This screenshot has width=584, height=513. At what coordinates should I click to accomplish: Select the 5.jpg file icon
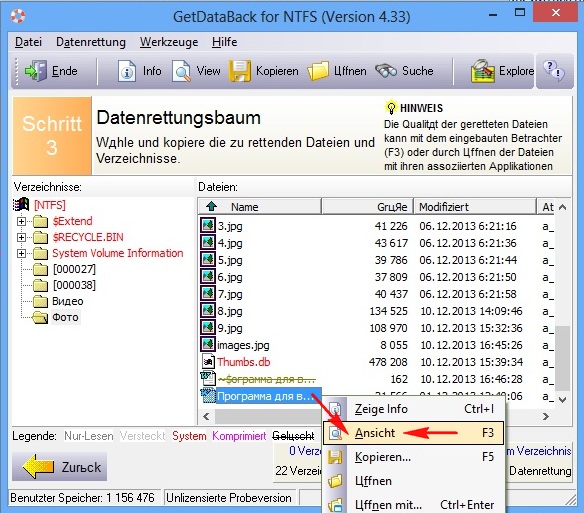pos(208,260)
